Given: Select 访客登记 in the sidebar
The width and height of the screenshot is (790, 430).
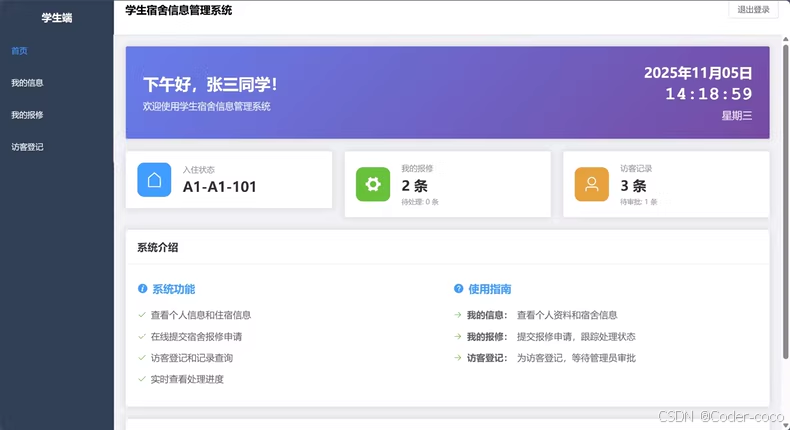Looking at the screenshot, I should 56,147.
